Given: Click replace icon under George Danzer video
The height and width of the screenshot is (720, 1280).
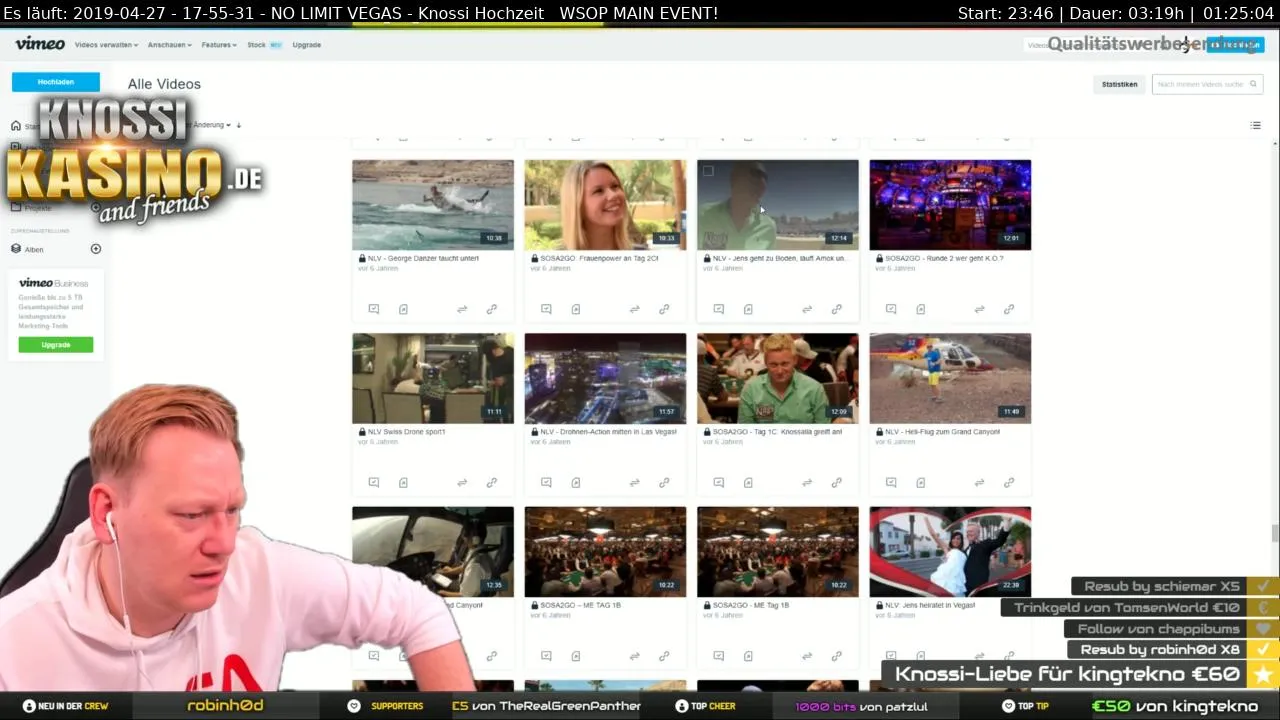Looking at the screenshot, I should tap(462, 309).
